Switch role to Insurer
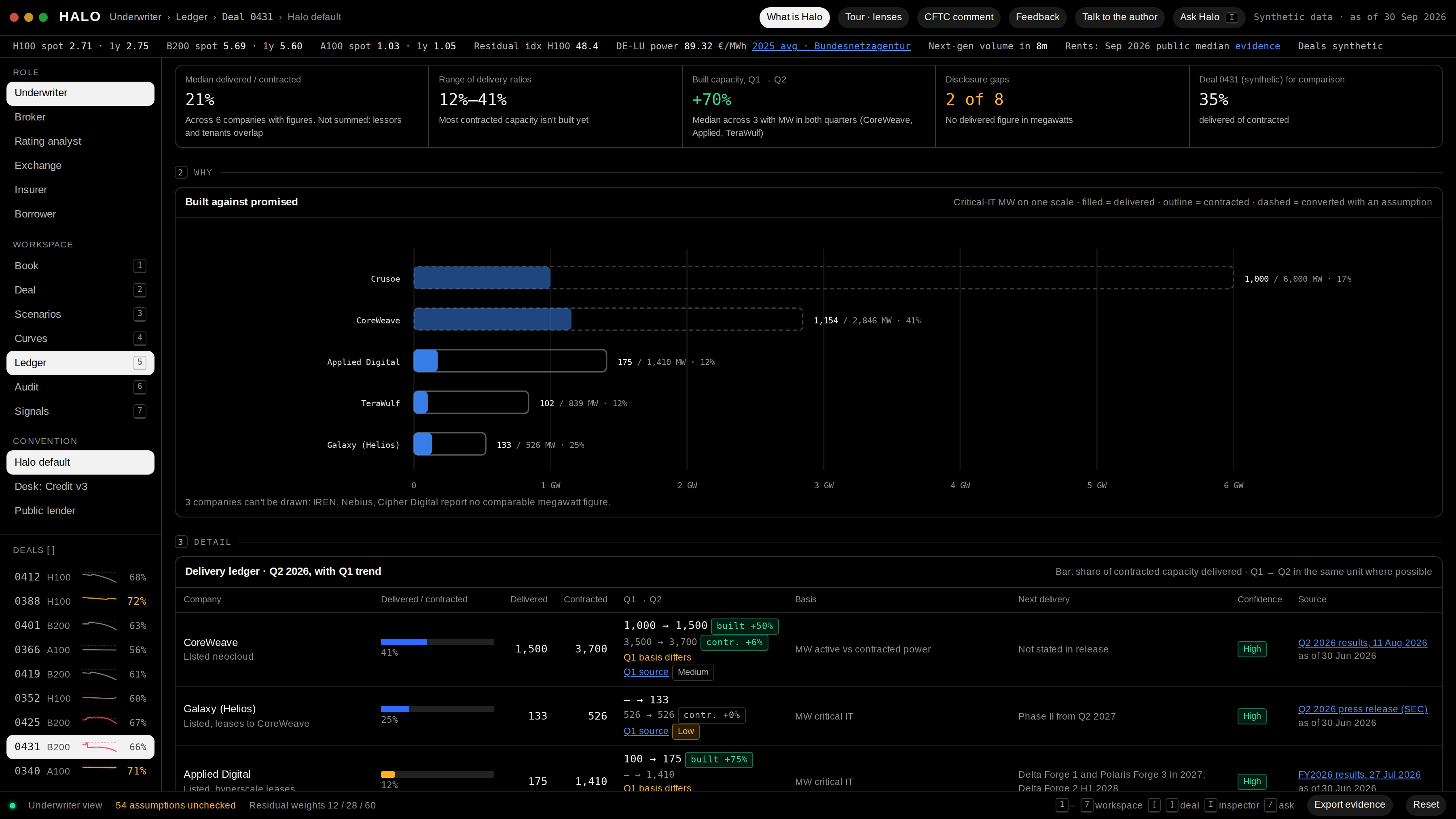Screen dimensions: 1456x819 coord(80,190)
